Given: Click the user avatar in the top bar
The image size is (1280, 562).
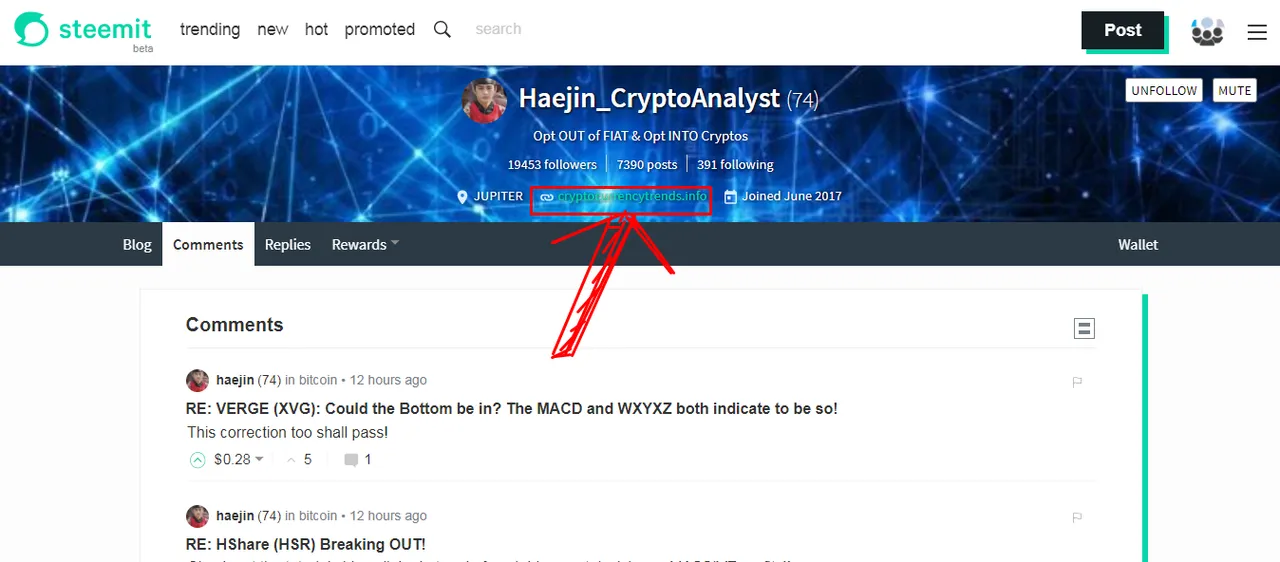Looking at the screenshot, I should point(1208,31).
